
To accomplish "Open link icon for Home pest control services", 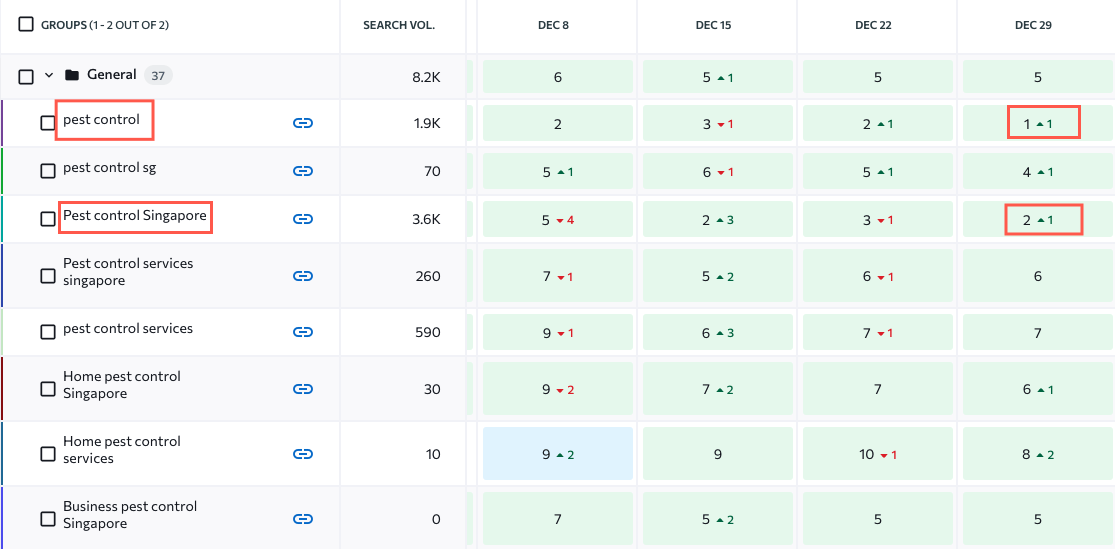I will pos(303,454).
